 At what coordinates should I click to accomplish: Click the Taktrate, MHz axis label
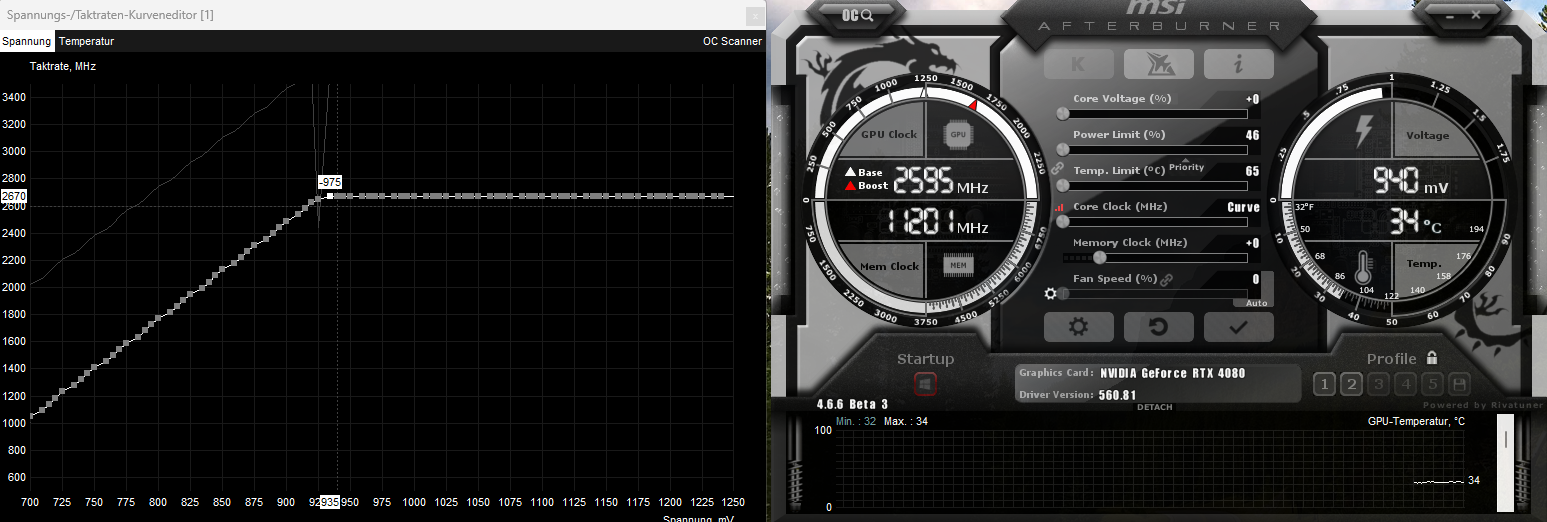click(63, 66)
